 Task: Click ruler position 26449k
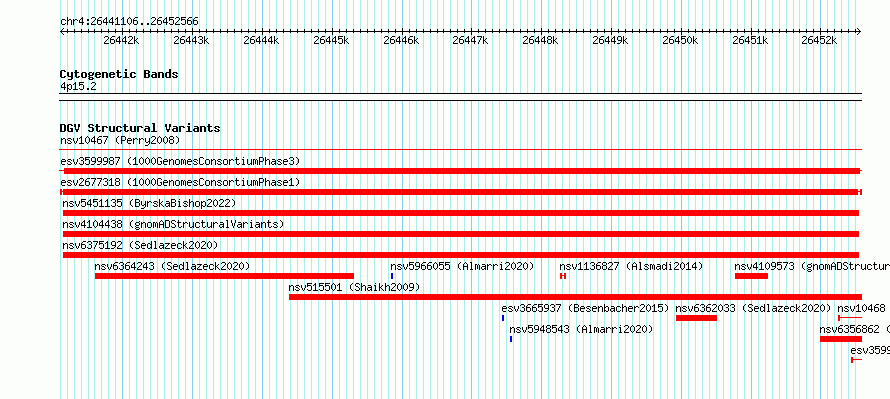tap(610, 40)
